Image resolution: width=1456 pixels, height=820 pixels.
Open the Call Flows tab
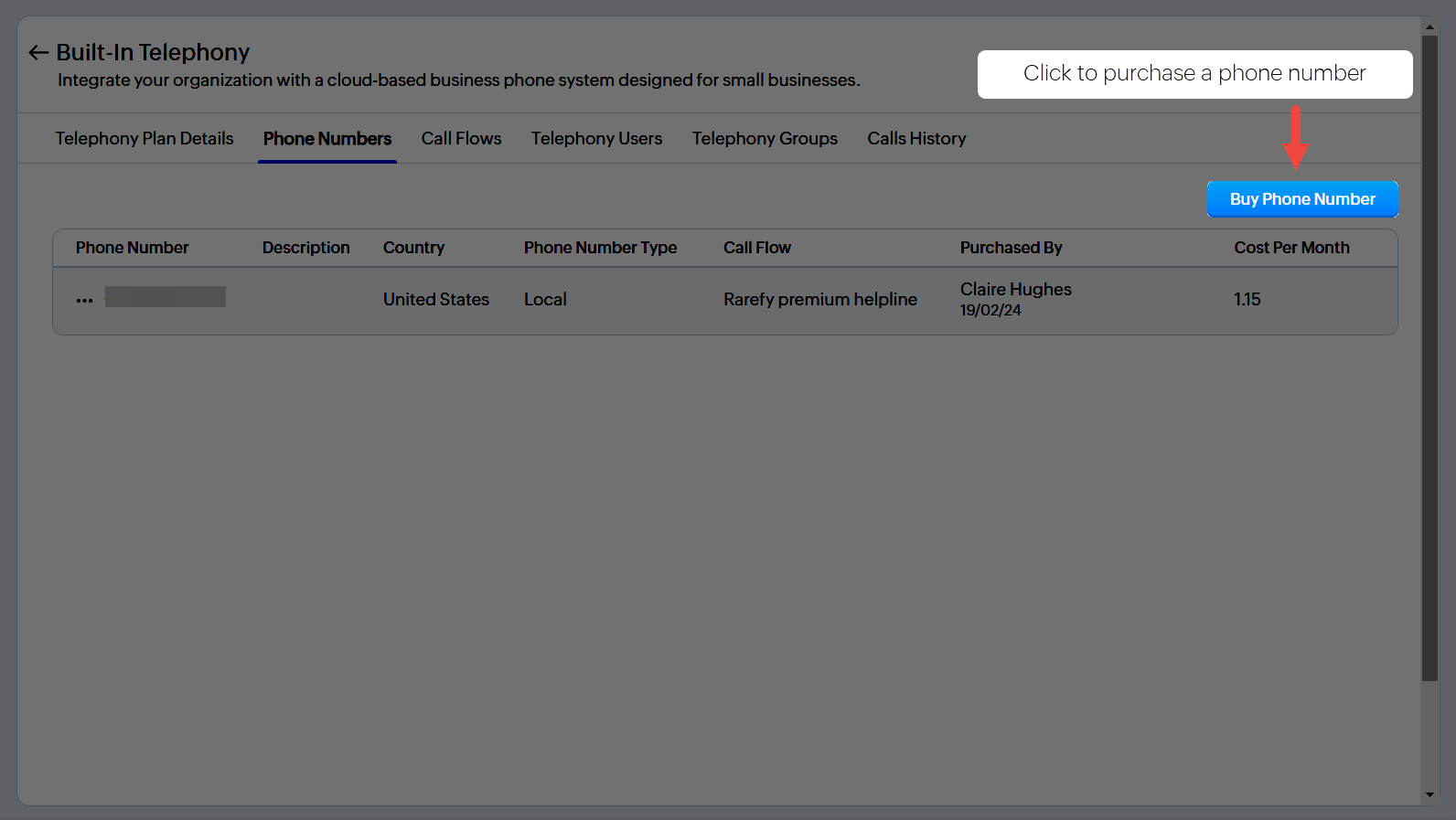tap(461, 139)
